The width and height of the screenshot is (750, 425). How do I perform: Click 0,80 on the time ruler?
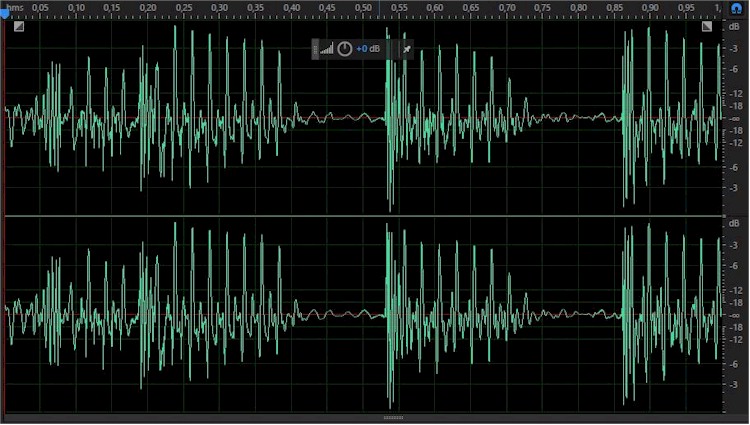[x=579, y=8]
